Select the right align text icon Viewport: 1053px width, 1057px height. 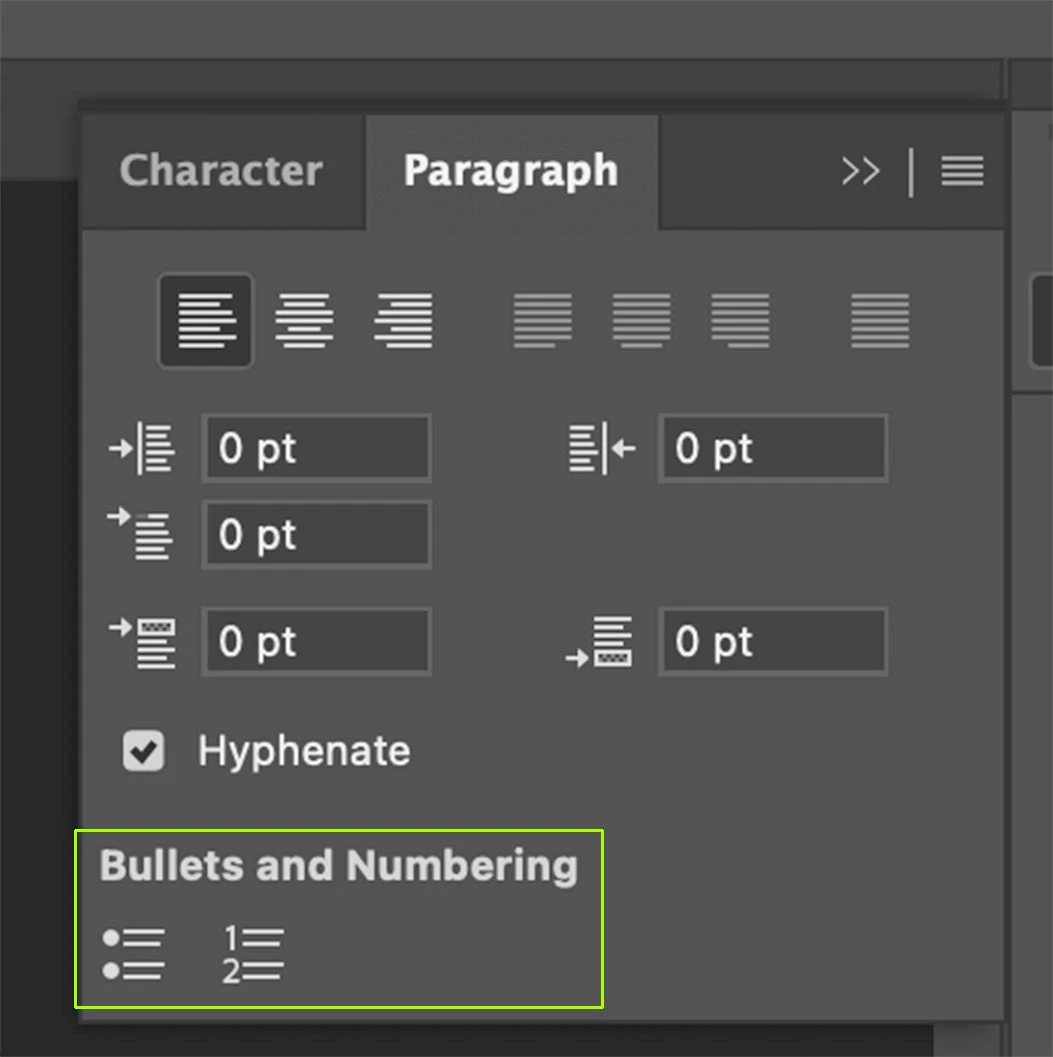[x=403, y=321]
